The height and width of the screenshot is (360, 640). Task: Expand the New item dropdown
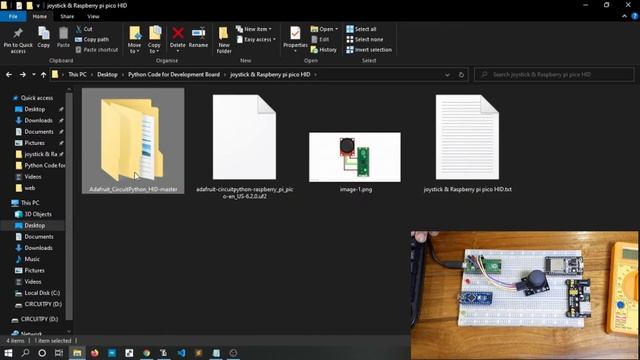(x=254, y=29)
